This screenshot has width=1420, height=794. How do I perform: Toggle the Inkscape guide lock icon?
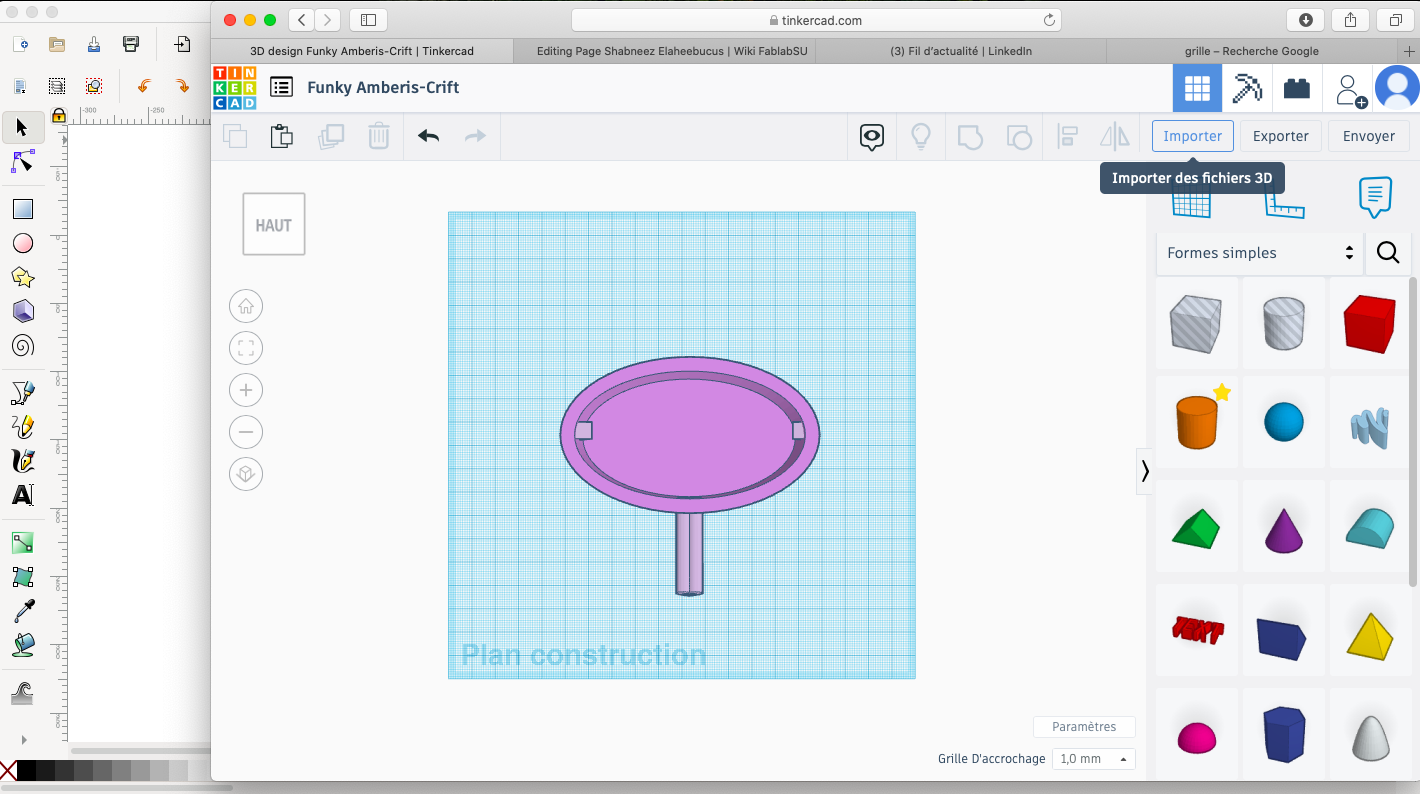pos(58,116)
